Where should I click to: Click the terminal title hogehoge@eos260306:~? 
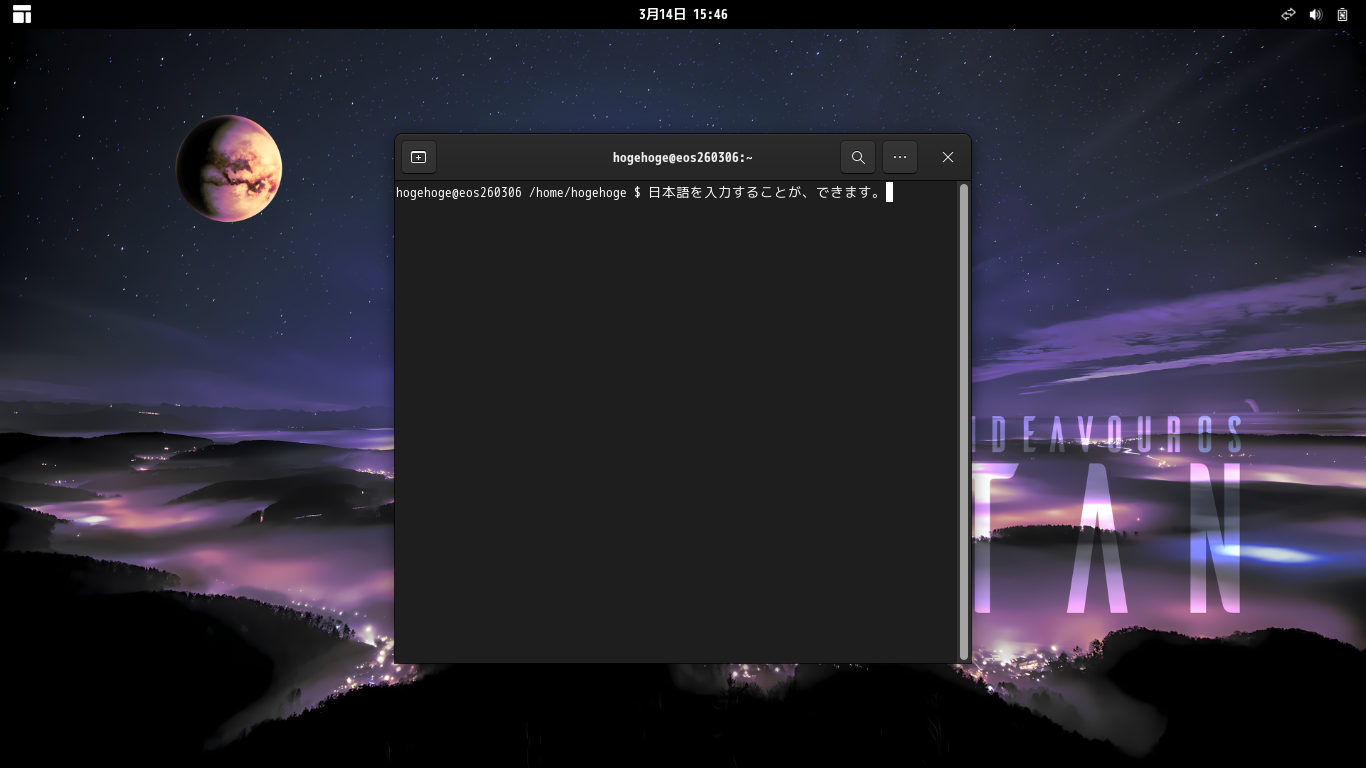683,158
